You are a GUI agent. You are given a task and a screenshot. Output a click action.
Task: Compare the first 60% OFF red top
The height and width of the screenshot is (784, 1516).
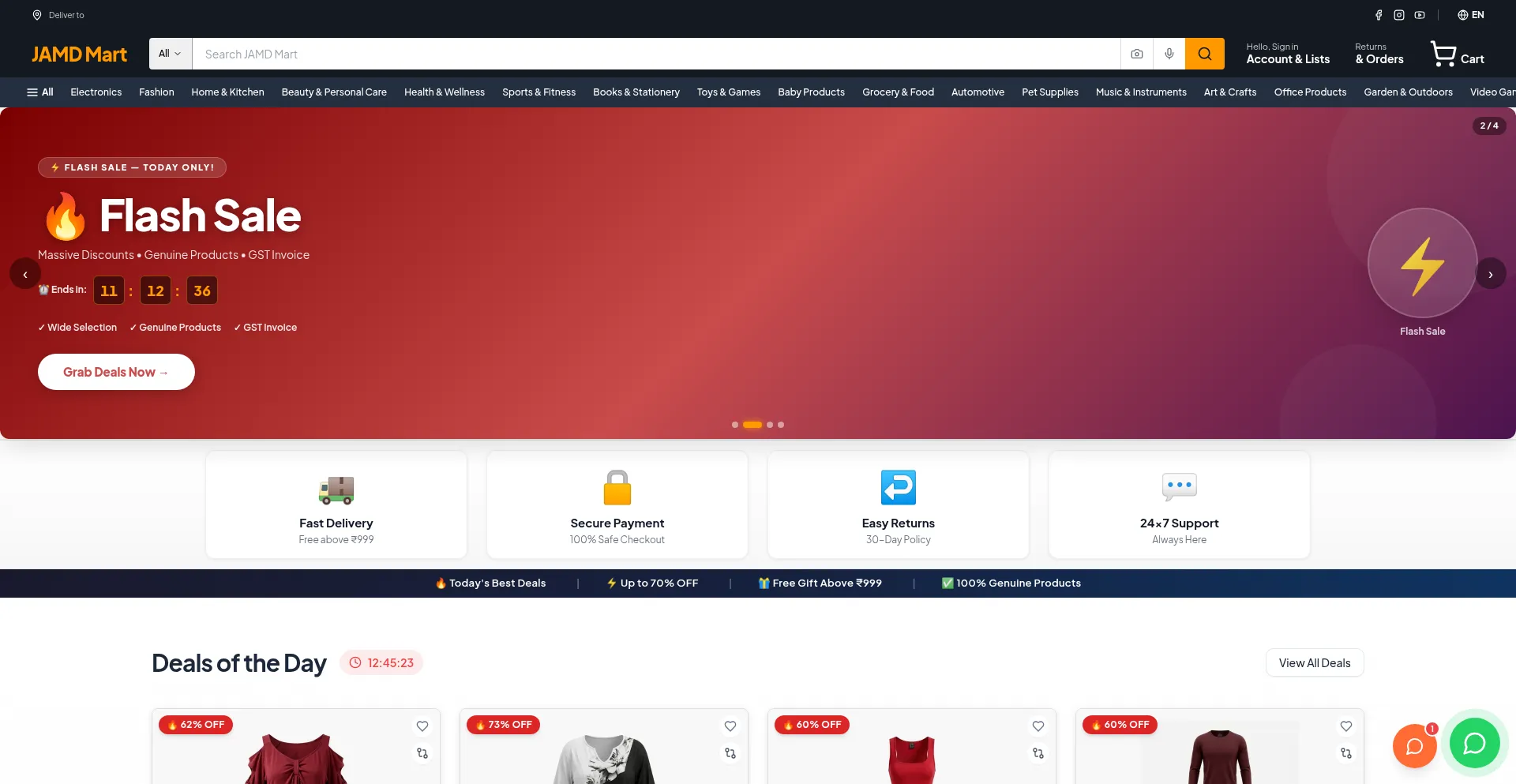1038,753
